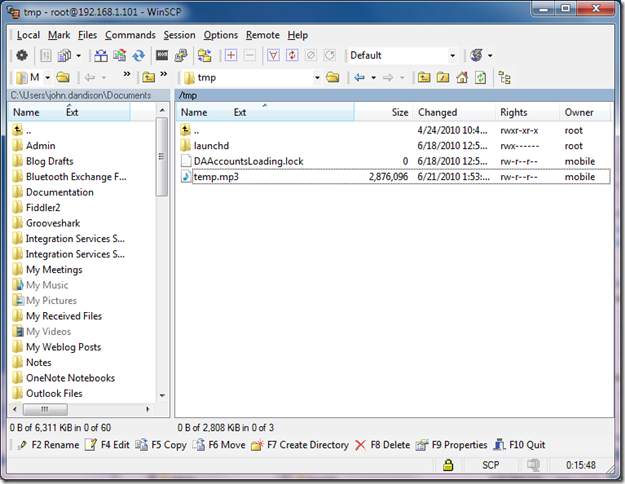Click the padlock icon in status bar

click(x=448, y=465)
